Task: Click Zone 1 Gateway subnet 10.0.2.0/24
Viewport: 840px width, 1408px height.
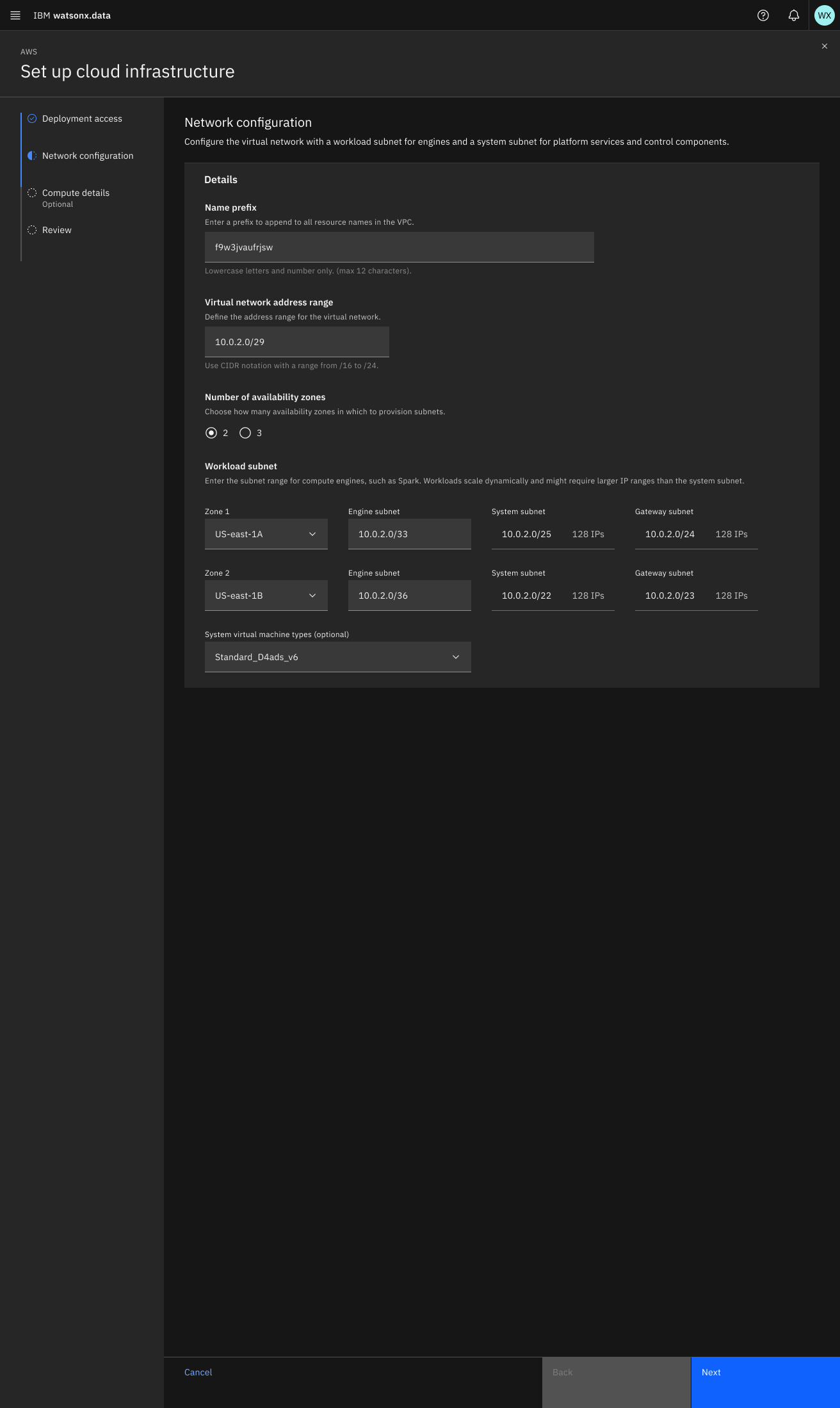Action: click(x=697, y=534)
